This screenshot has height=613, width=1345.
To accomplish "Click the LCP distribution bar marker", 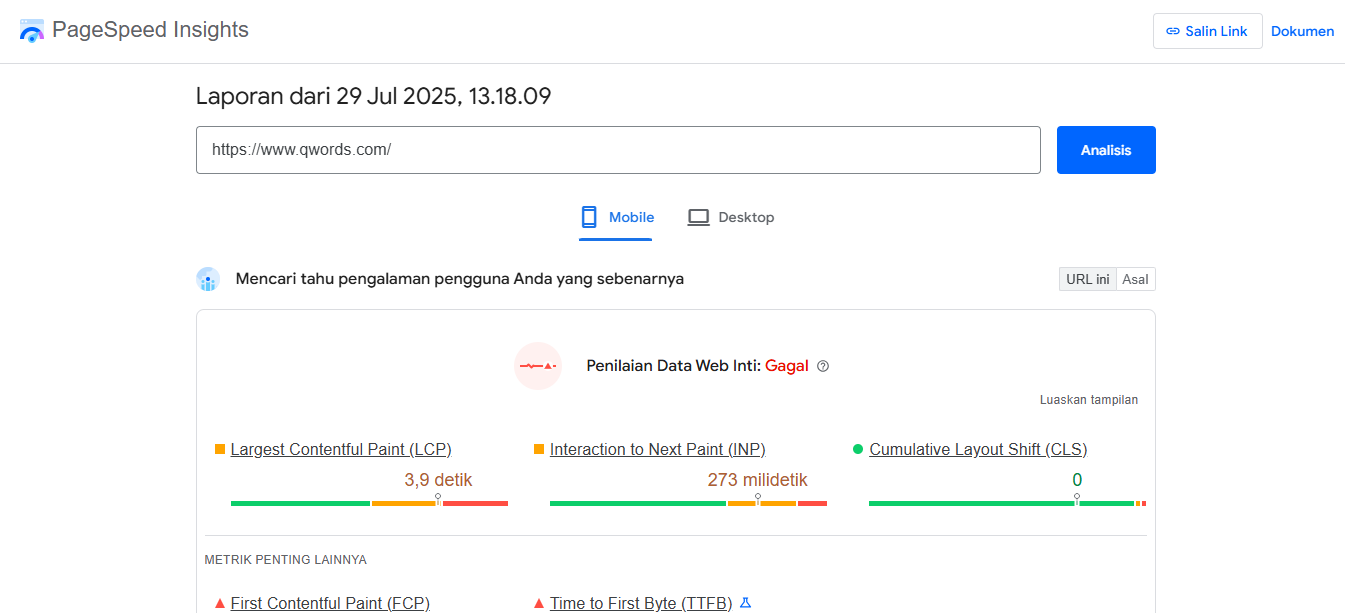I will [438, 499].
